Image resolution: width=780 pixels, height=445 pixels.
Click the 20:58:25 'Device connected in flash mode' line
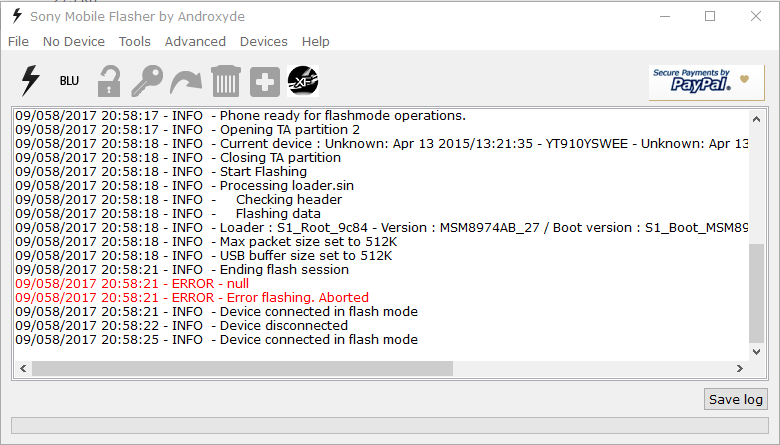pos(216,339)
